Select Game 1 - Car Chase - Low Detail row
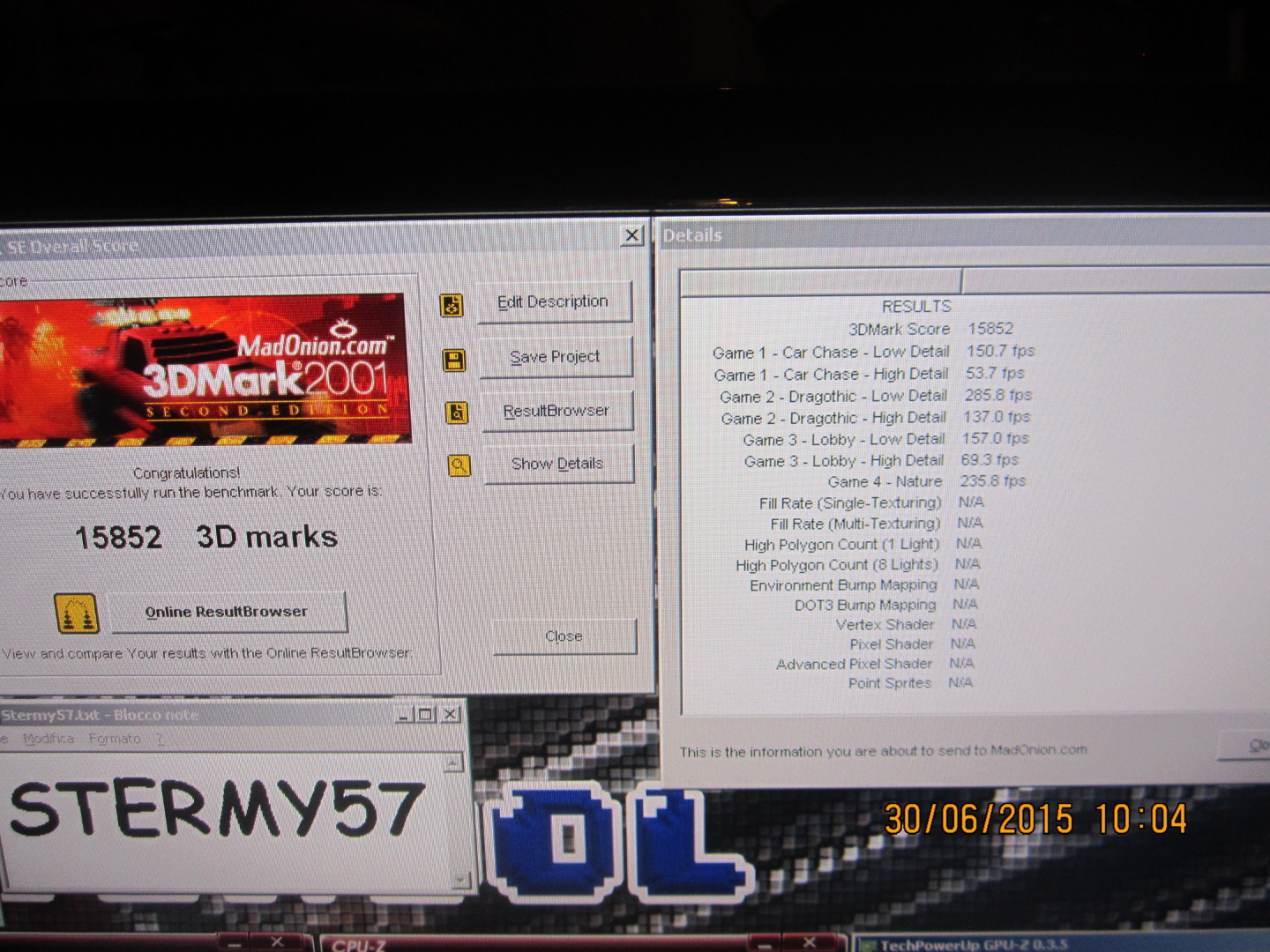Viewport: 1270px width, 952px height. click(873, 352)
